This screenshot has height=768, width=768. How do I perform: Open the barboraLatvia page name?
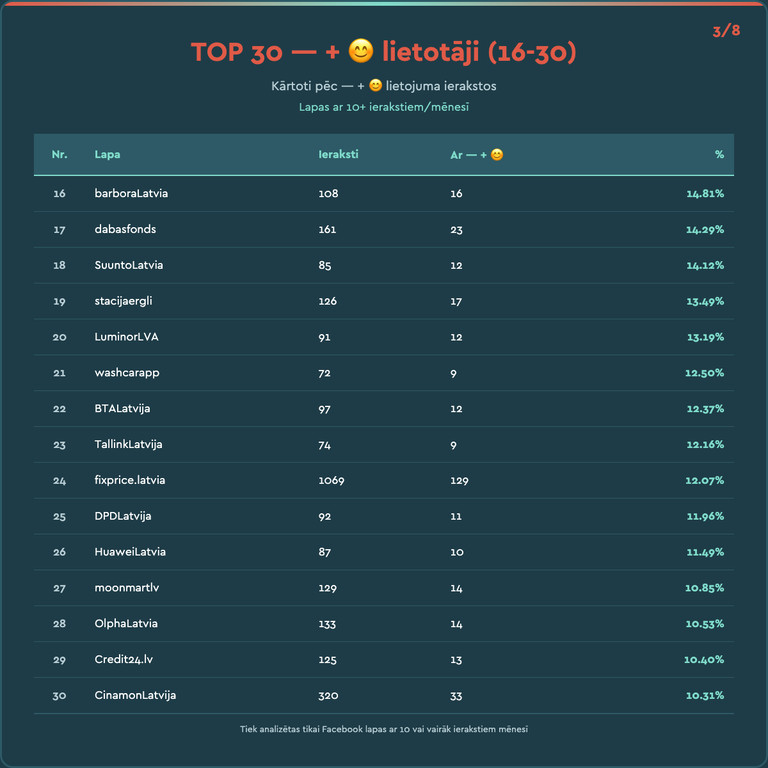pos(131,193)
